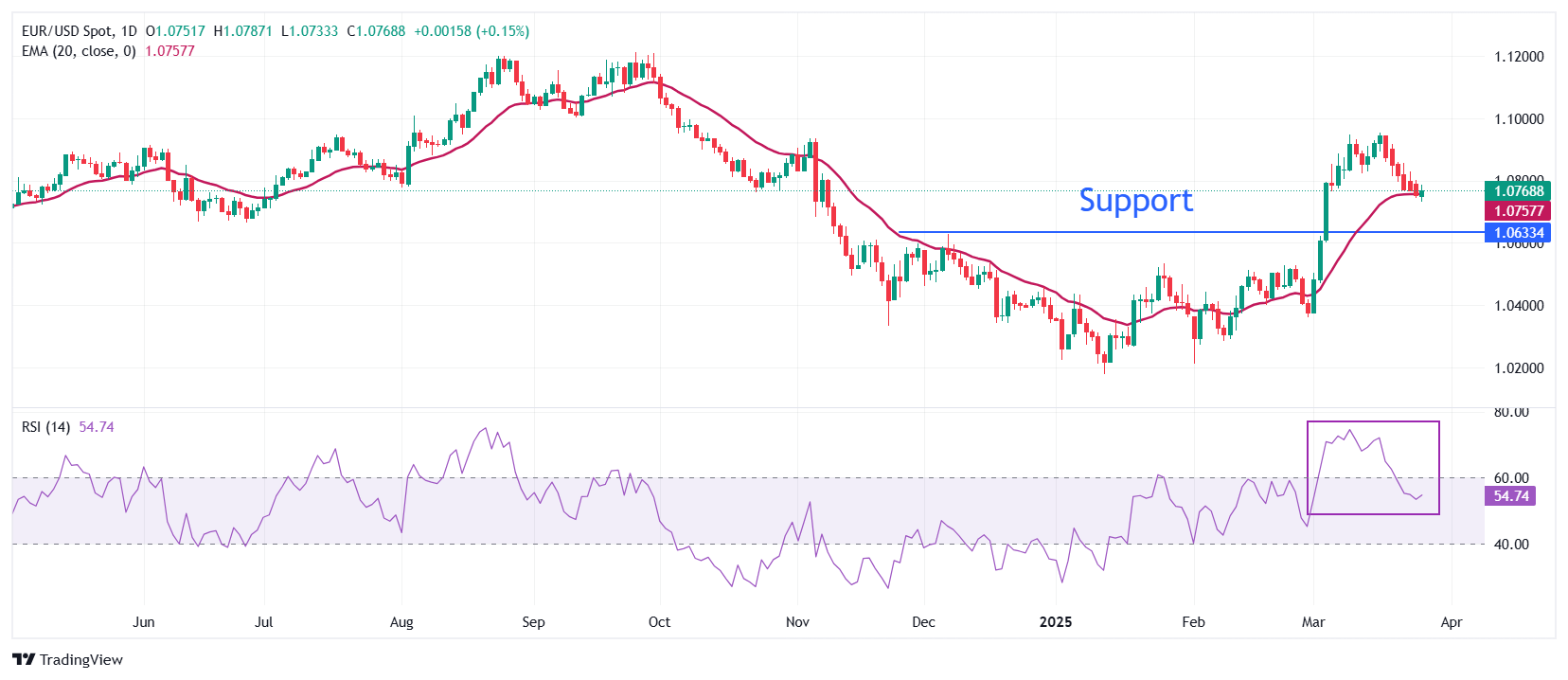Click the Jun label on time axis
Viewport: 1568px width, 680px height.
pyautogui.click(x=144, y=622)
